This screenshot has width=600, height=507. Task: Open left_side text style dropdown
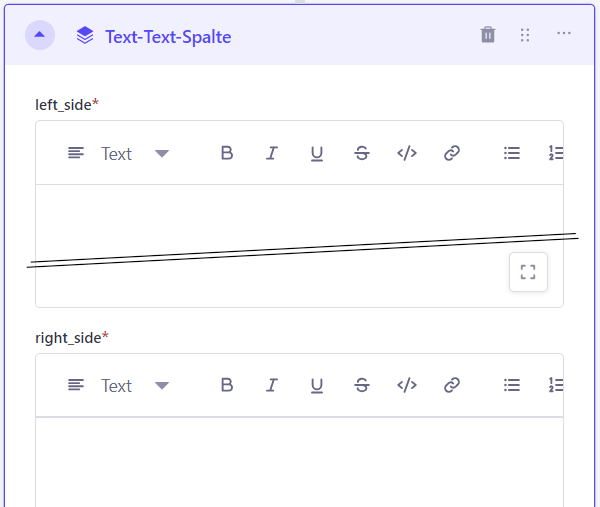click(x=119, y=153)
